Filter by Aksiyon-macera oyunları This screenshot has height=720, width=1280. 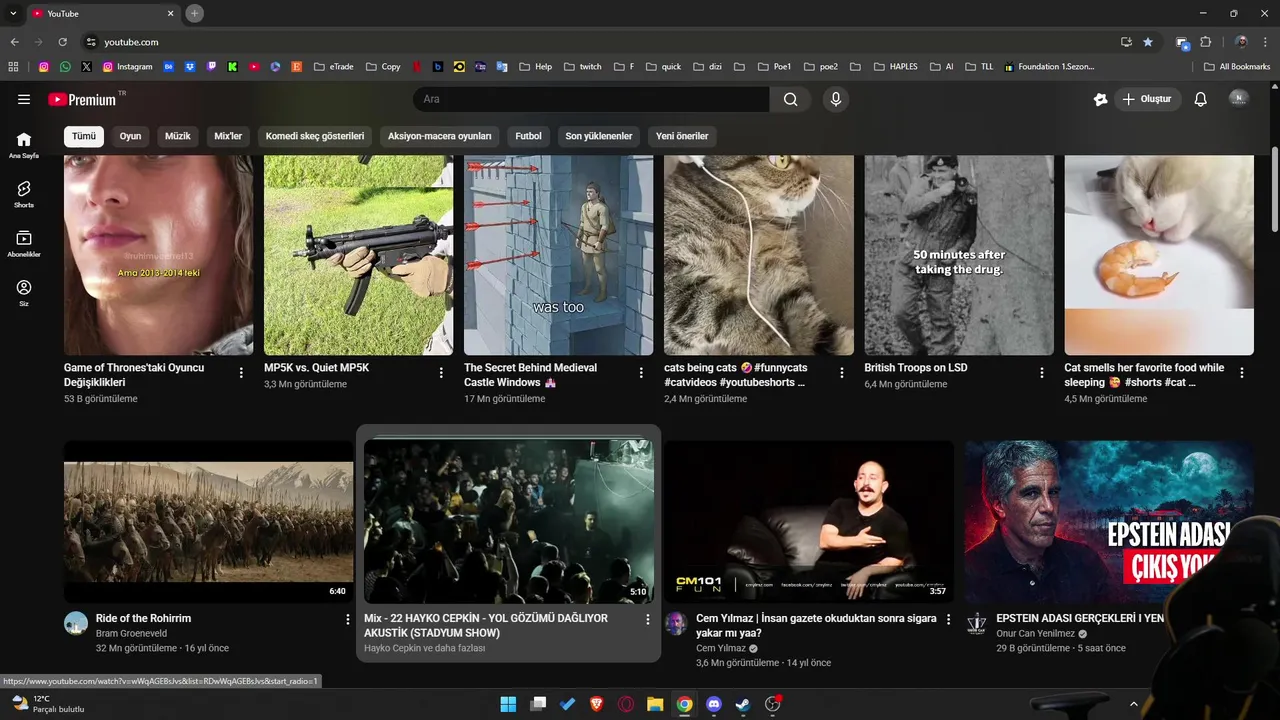point(440,136)
